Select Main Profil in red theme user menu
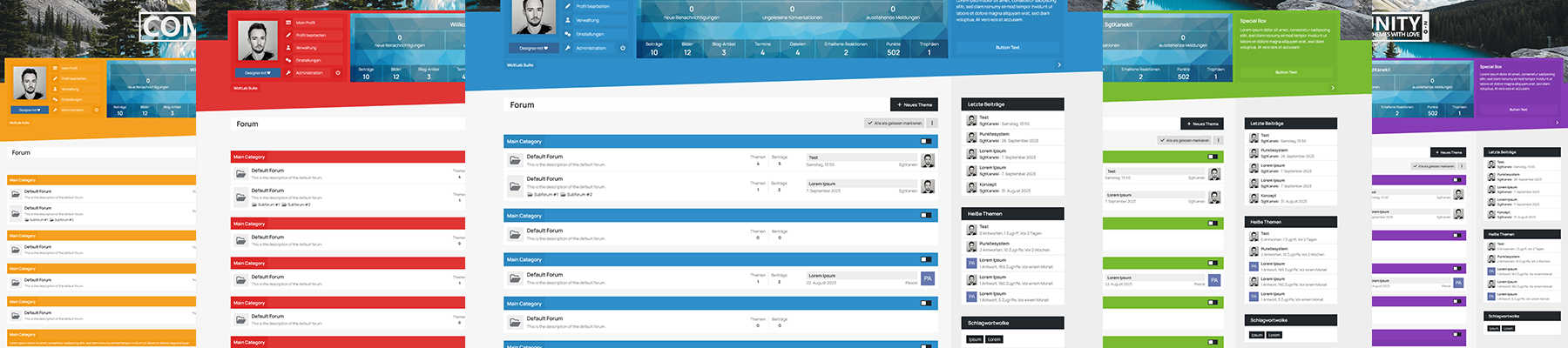 pos(306,23)
